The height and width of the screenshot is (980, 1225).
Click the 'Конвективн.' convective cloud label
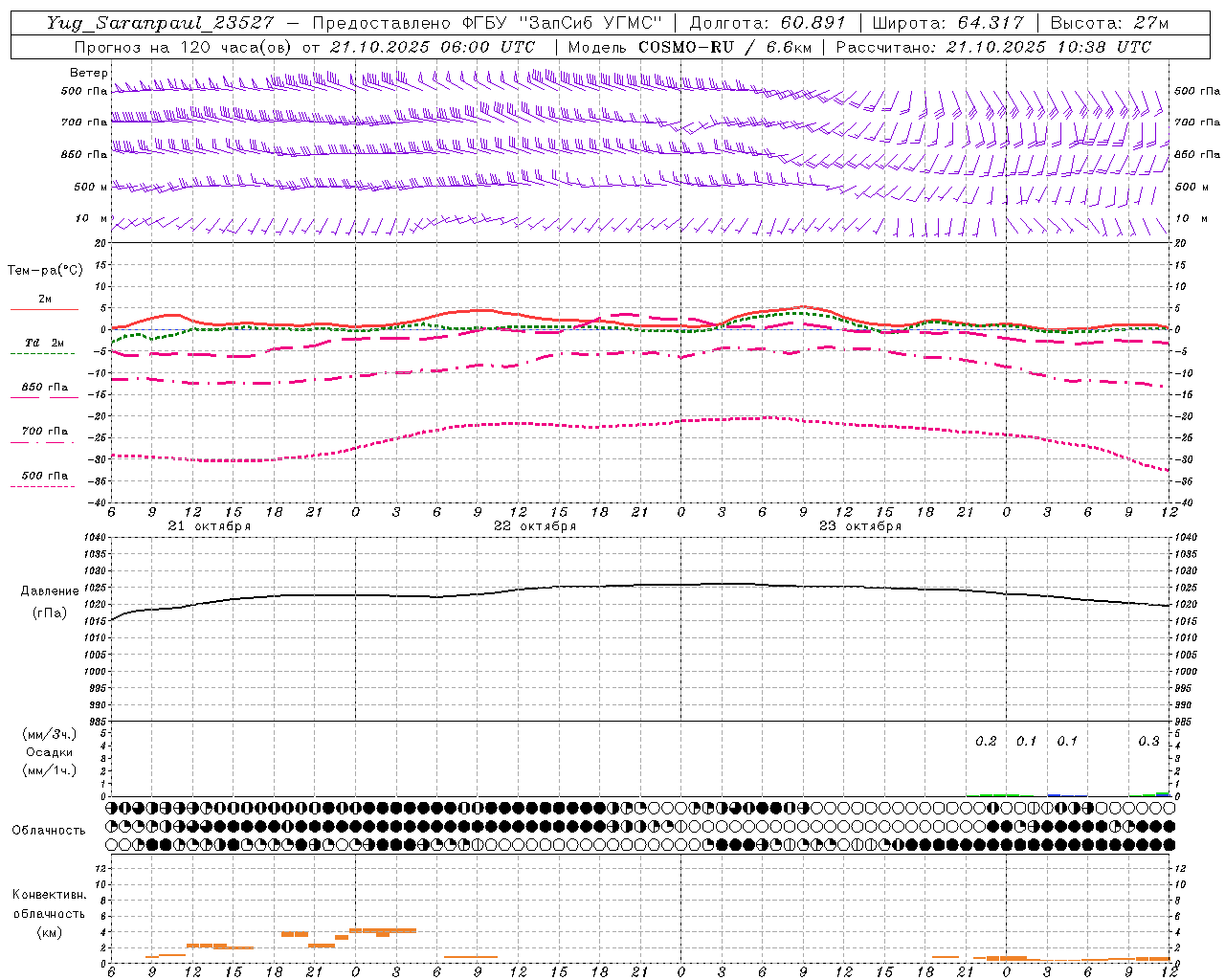tap(49, 895)
